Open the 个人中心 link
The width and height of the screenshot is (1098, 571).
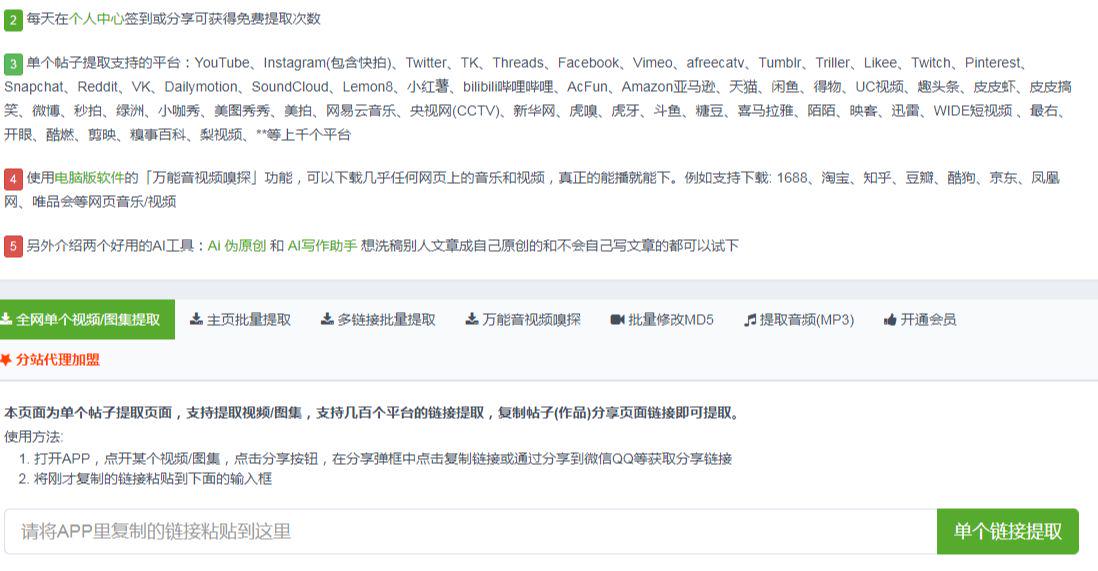point(96,19)
